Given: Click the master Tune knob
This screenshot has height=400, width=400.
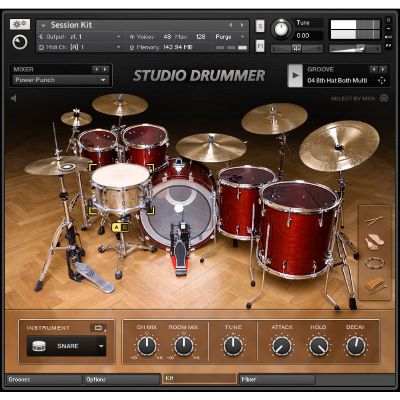Looking at the screenshot, I should [281, 29].
